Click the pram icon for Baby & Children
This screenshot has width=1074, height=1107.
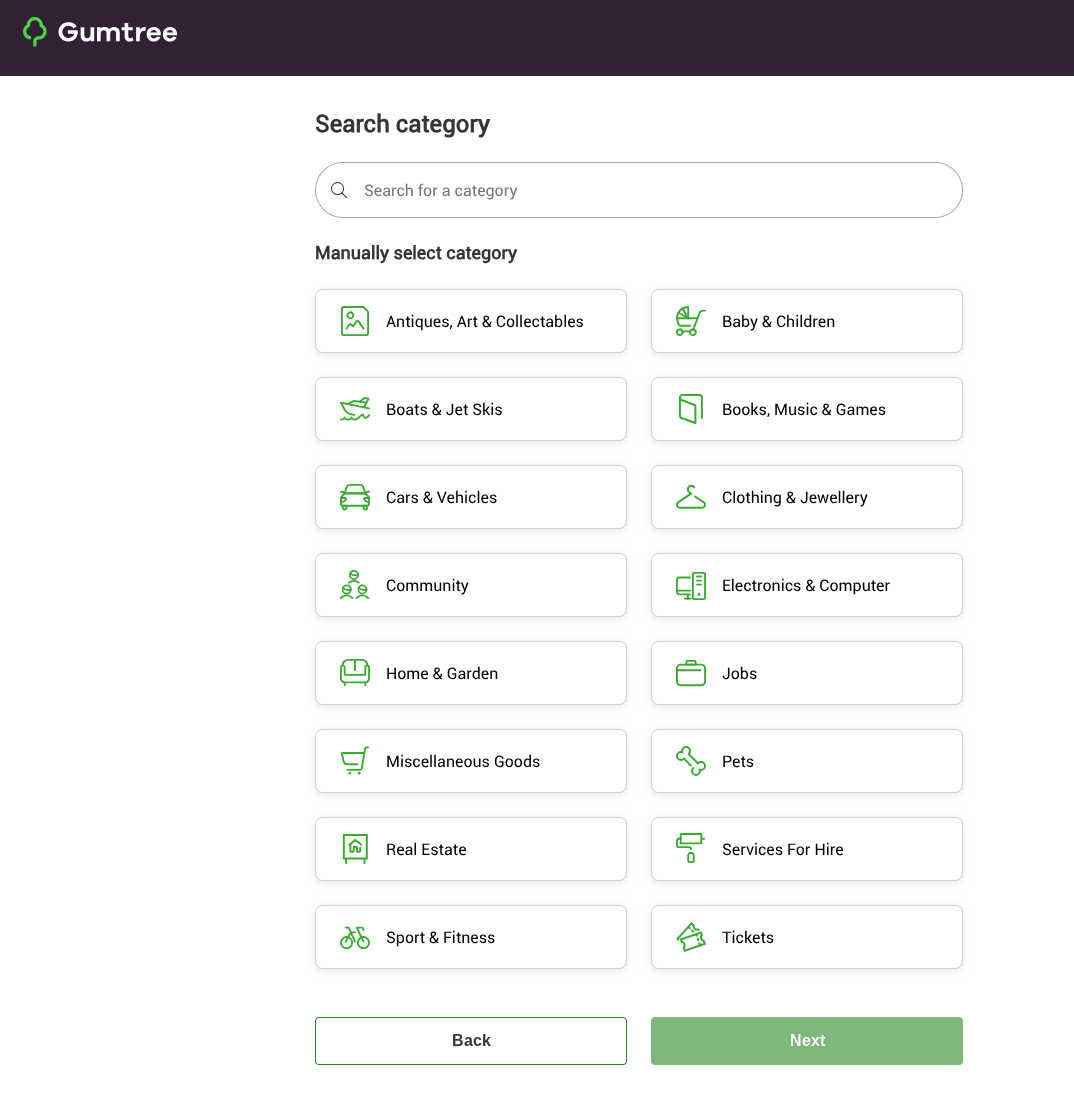[690, 321]
